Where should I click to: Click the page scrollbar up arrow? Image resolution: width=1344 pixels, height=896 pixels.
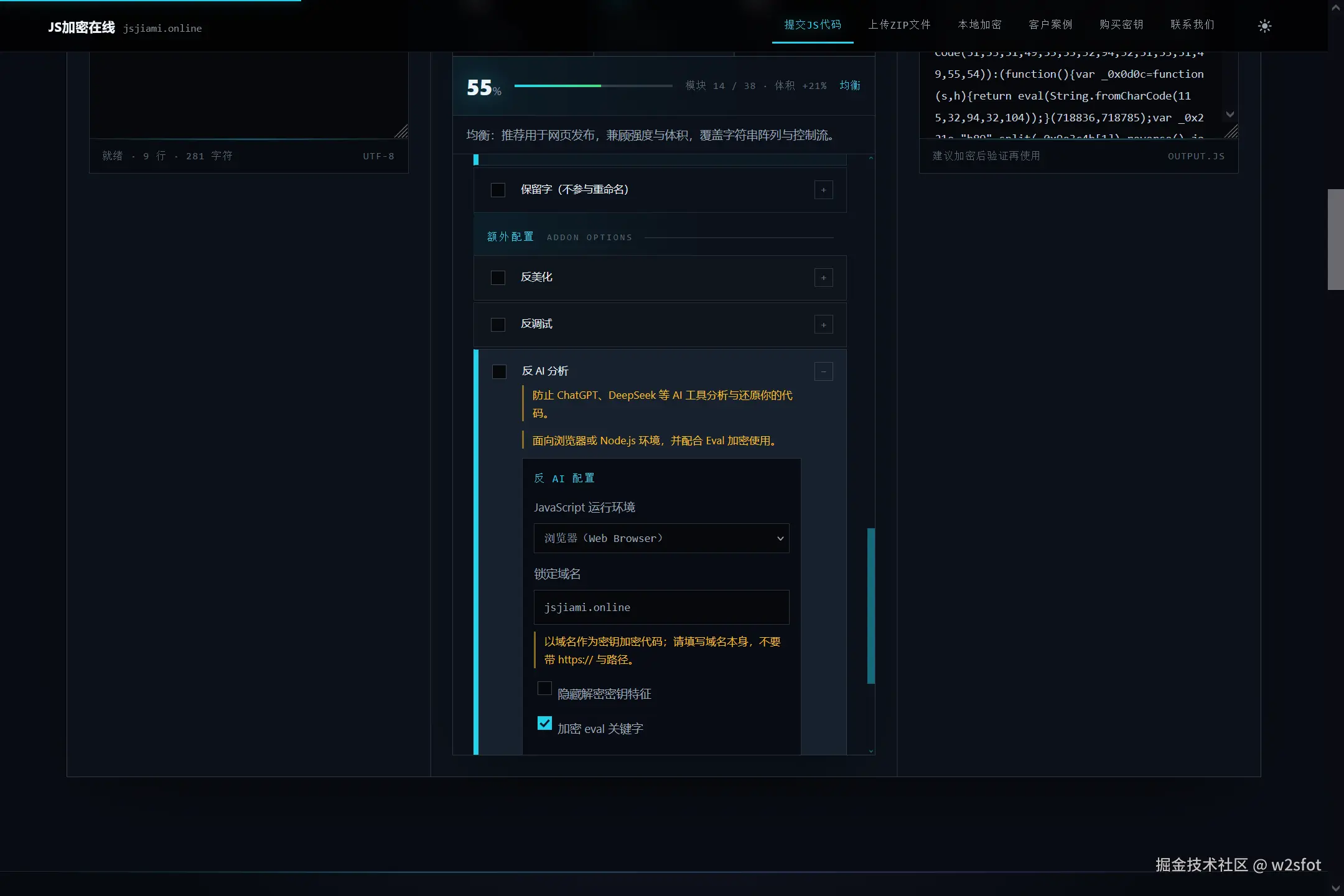(1336, 8)
